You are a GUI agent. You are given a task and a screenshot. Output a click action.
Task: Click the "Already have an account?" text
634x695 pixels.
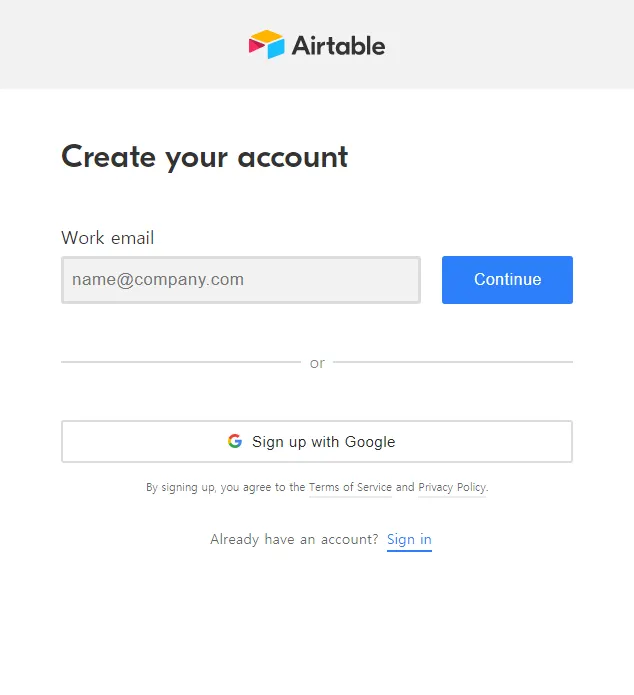(294, 540)
